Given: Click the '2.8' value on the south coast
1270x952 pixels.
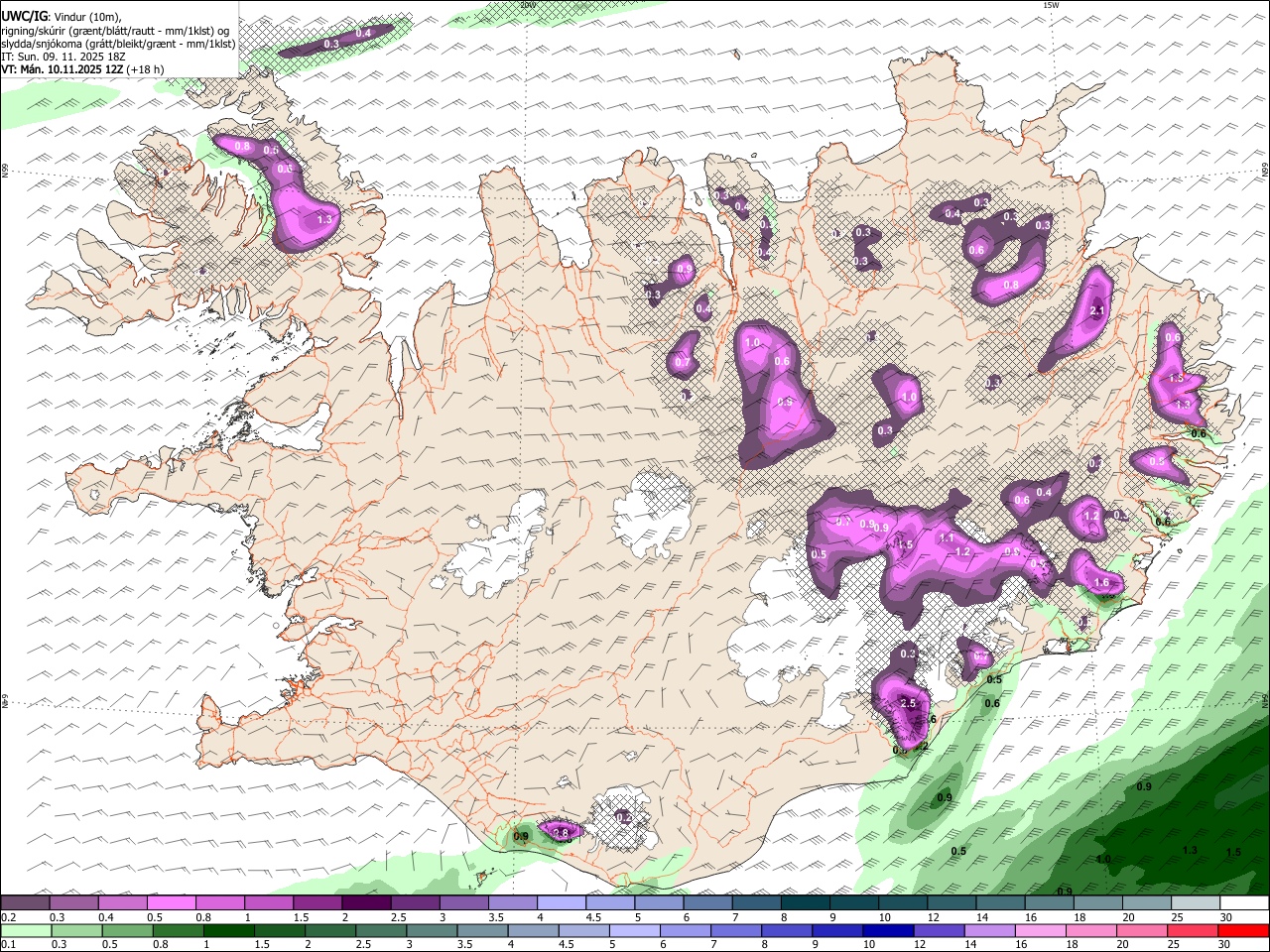Looking at the screenshot, I should point(561,832).
